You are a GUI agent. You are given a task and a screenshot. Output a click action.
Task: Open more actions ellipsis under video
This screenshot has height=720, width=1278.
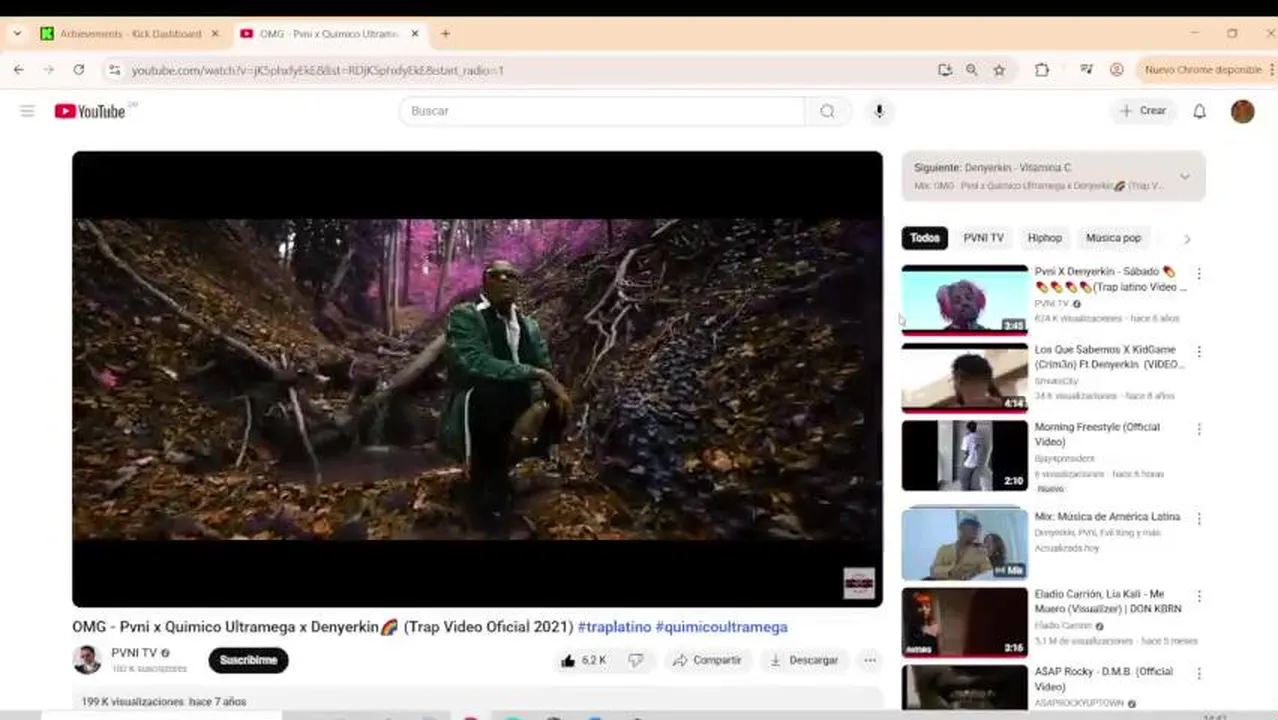click(870, 660)
